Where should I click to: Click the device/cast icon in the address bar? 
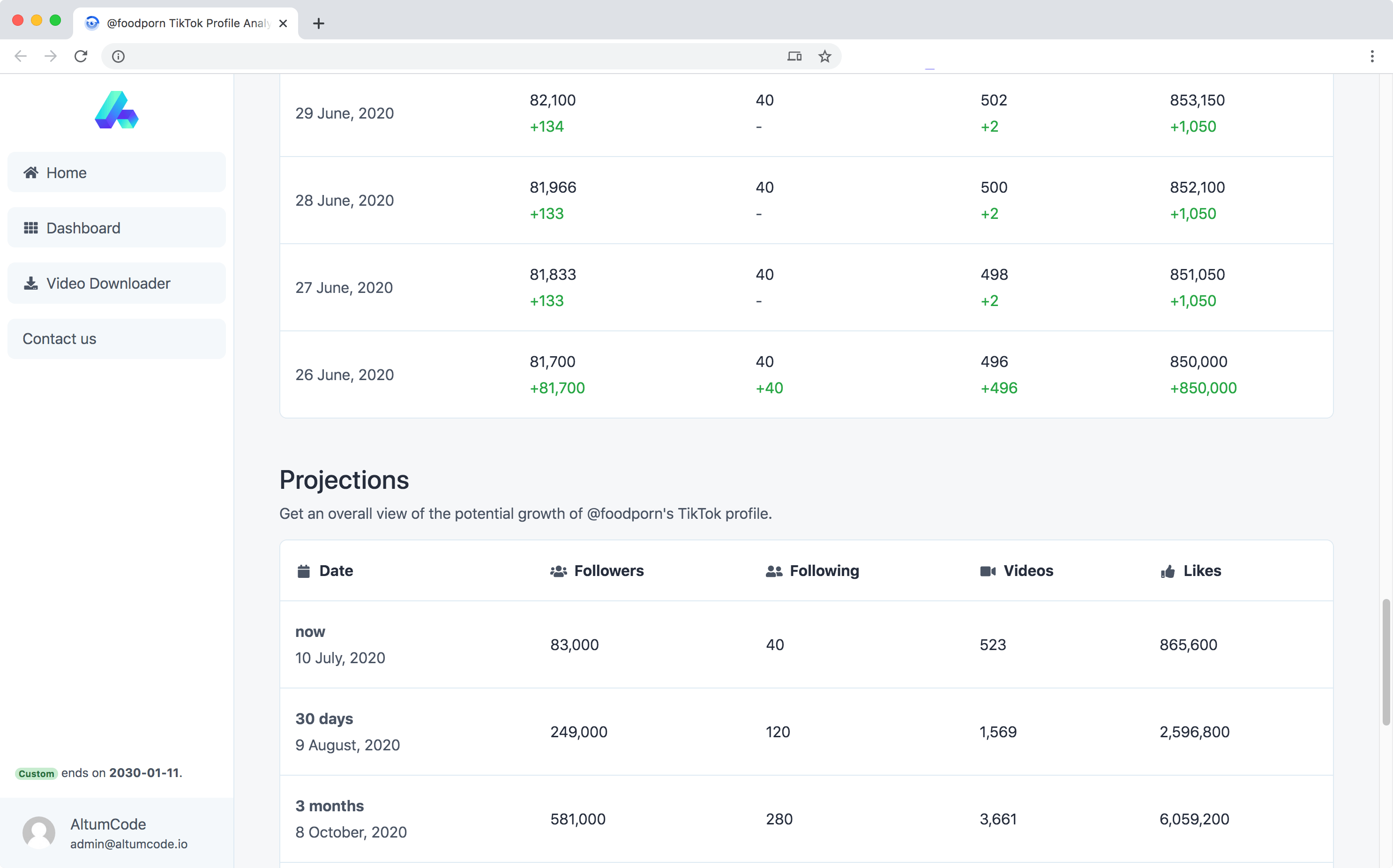794,56
